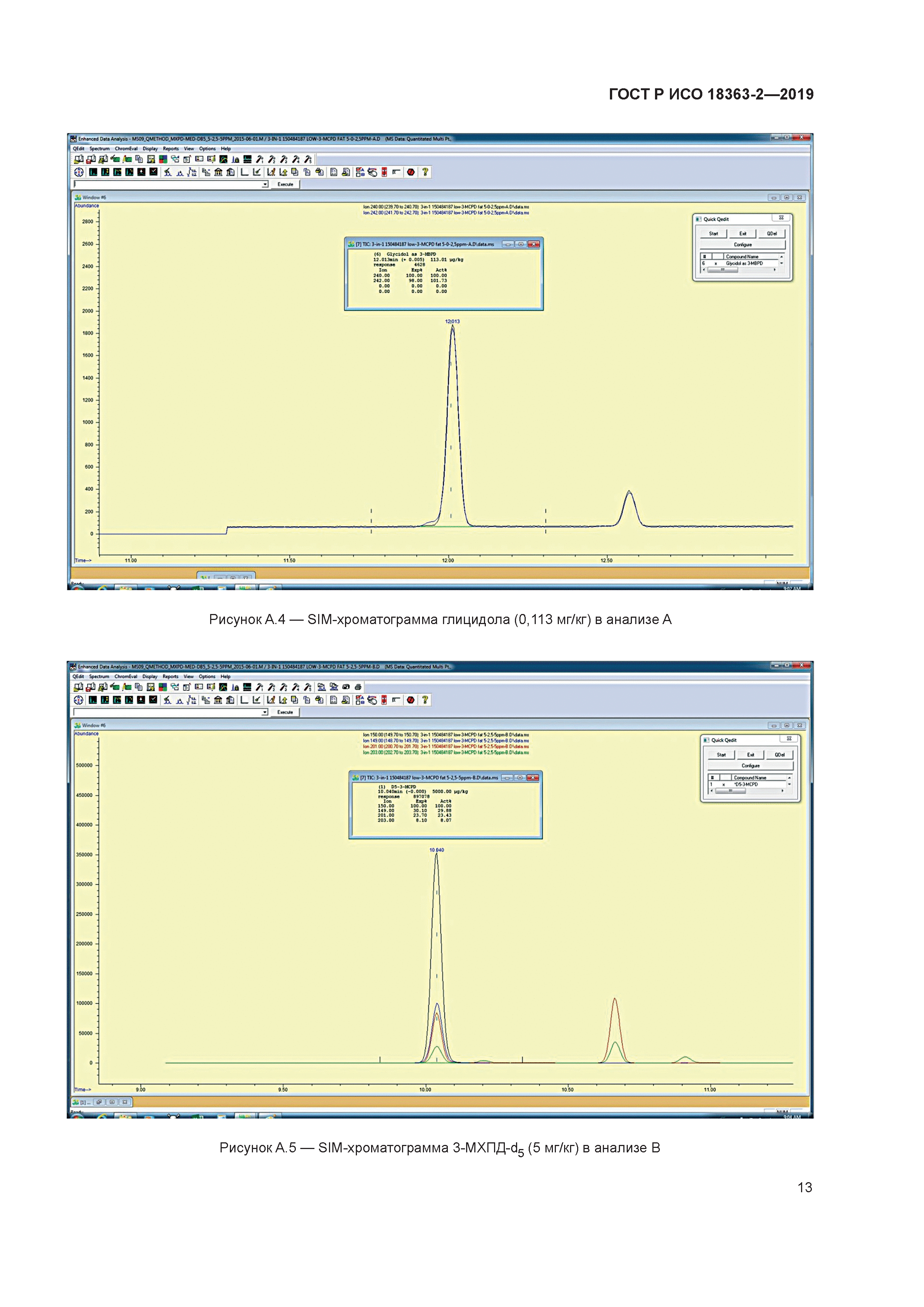Image resolution: width=924 pixels, height=1307 pixels.
Task: Select the D5-3-MCPD compound row in Quick Qedit
Action: pyautogui.click(x=746, y=784)
